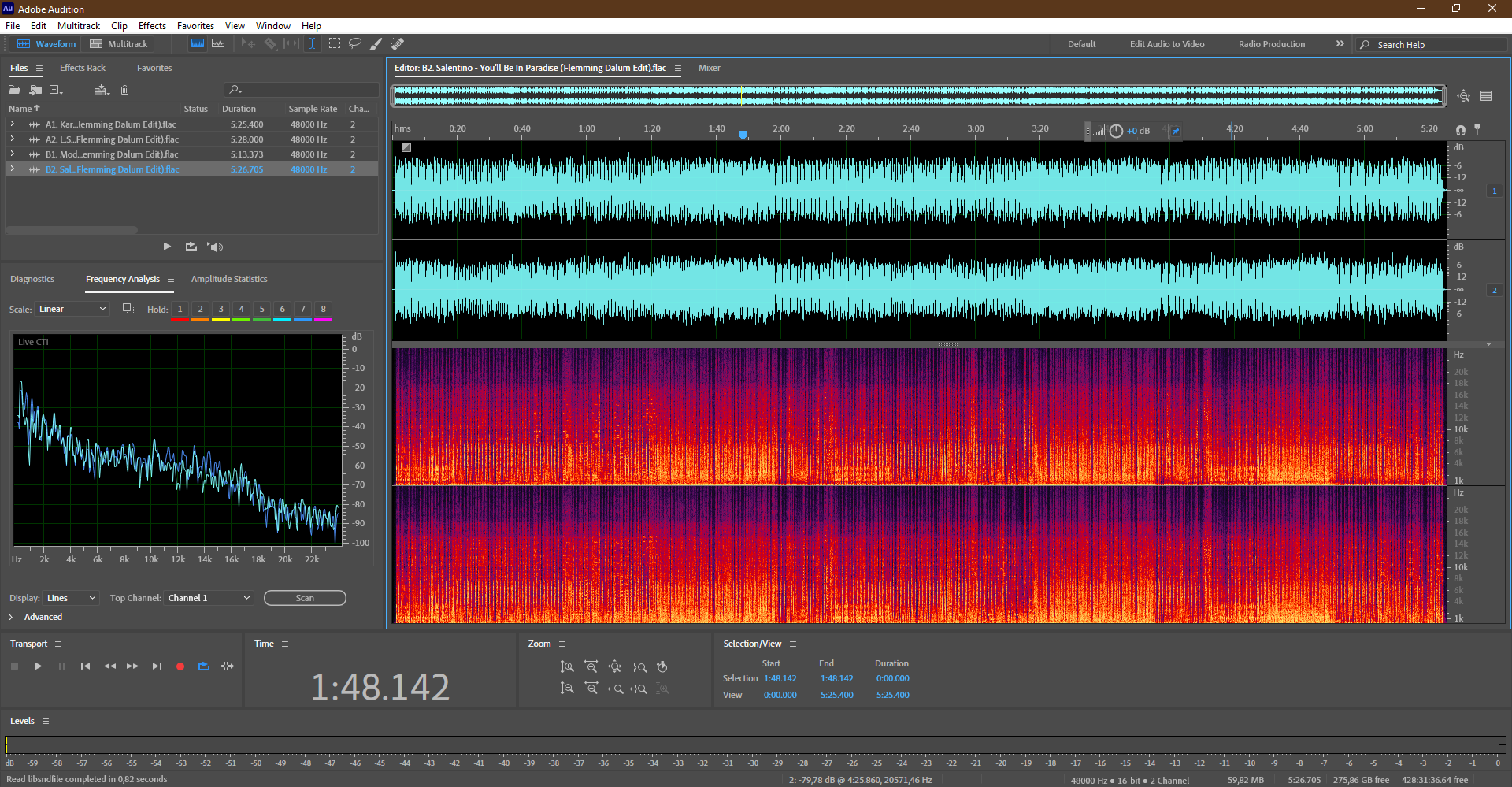Switch to Amplitude Statistics tab
Screen dimensions: 1512x787
pyautogui.click(x=229, y=279)
